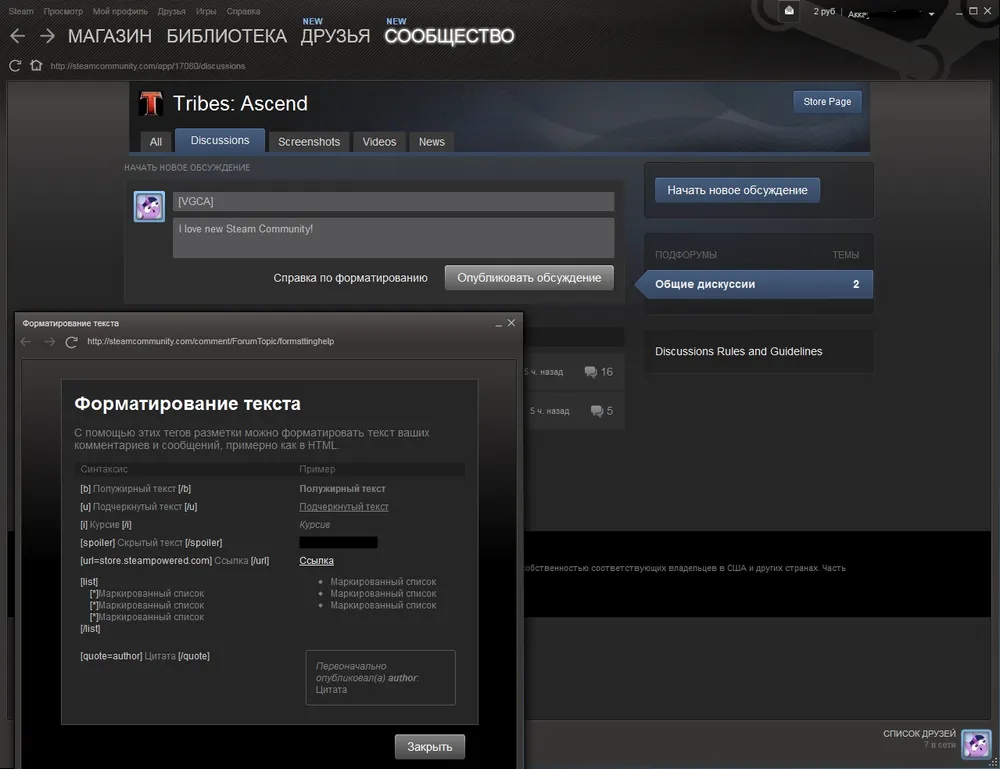Click the discussion title field with [VGCA]
1000x769 pixels.
pos(393,202)
